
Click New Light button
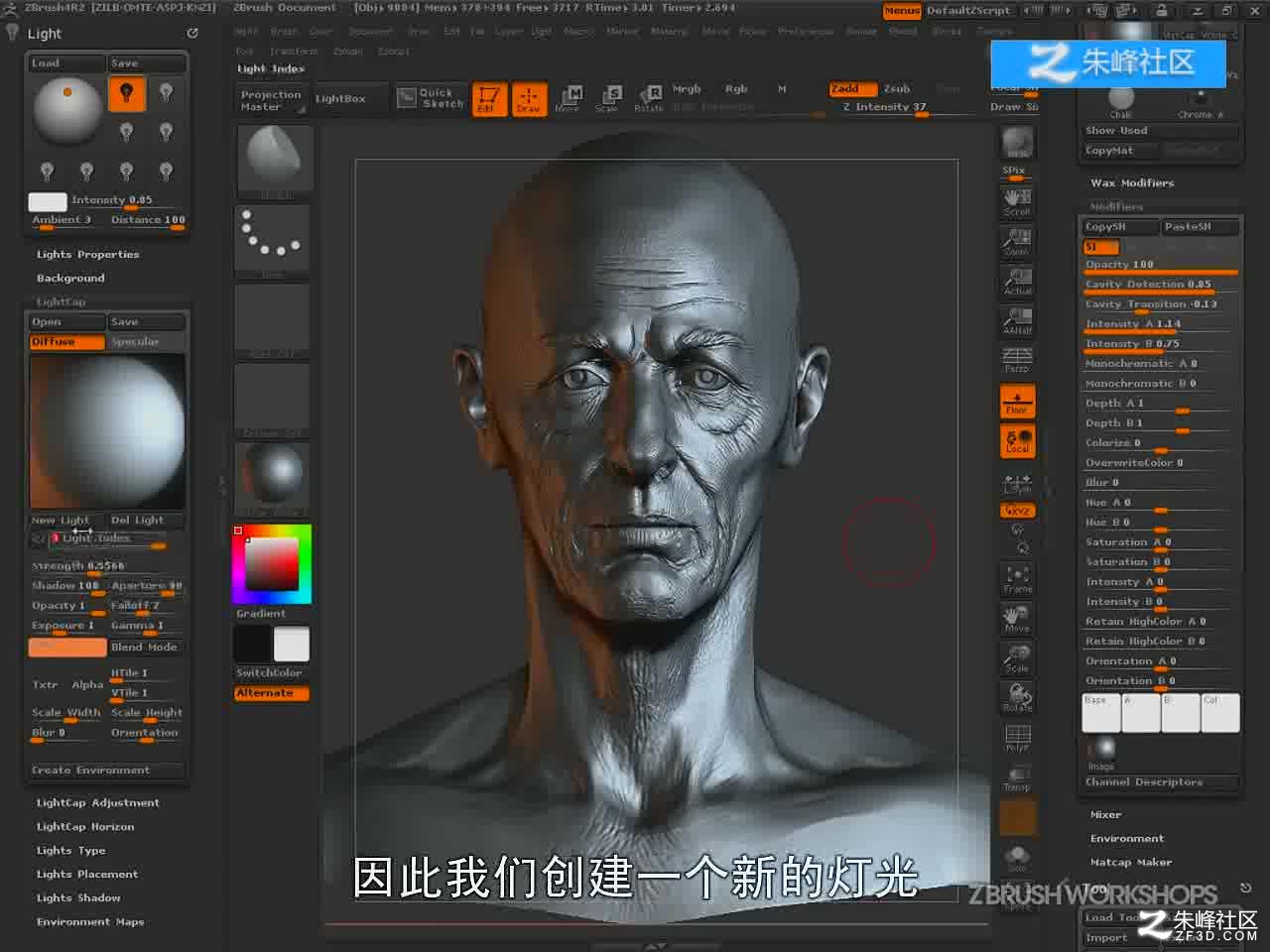coord(67,521)
